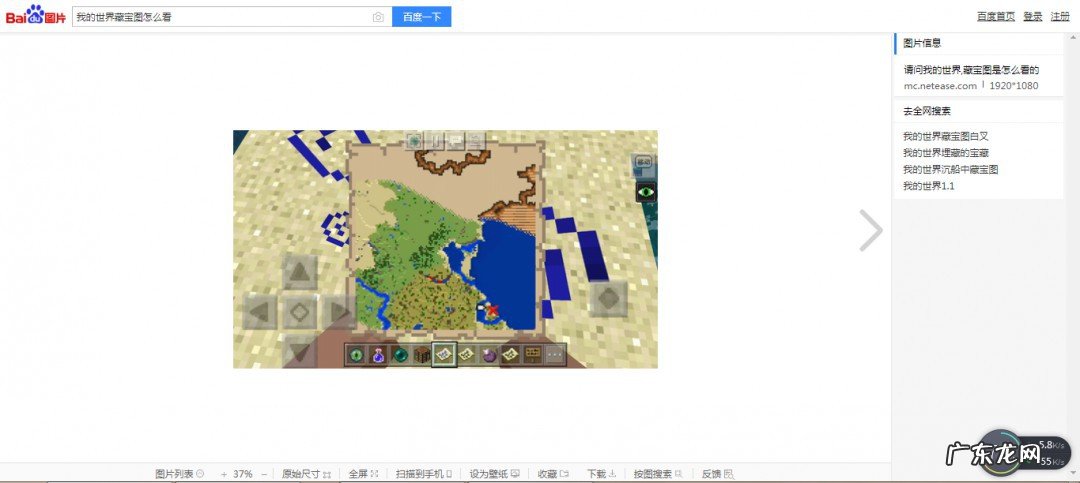Click 扫描到手机 scan to phone

tap(424, 474)
